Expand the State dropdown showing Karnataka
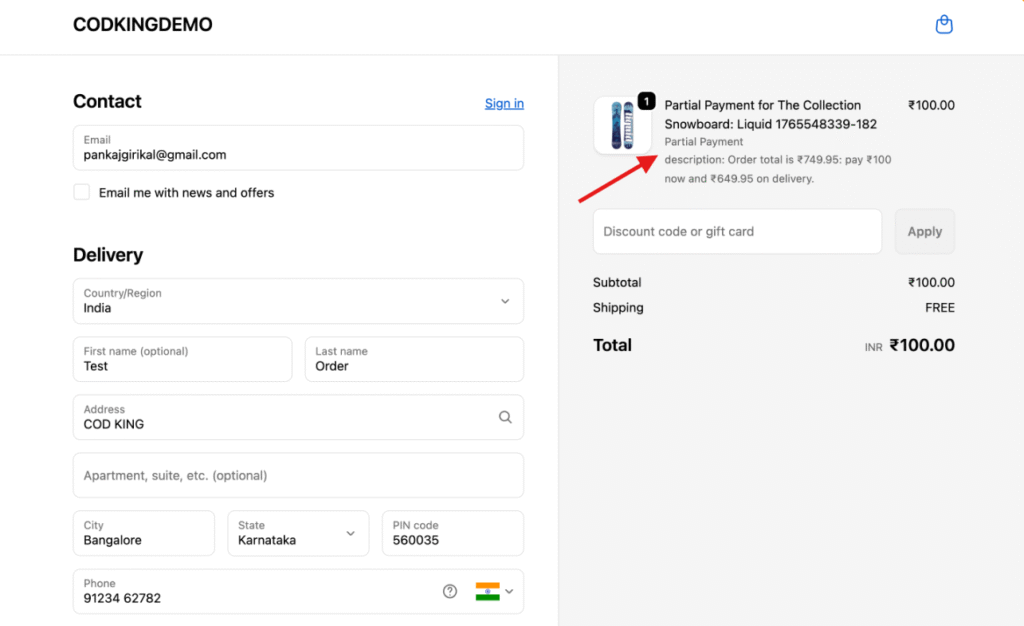Viewport: 1024px width, 626px height. [298, 533]
